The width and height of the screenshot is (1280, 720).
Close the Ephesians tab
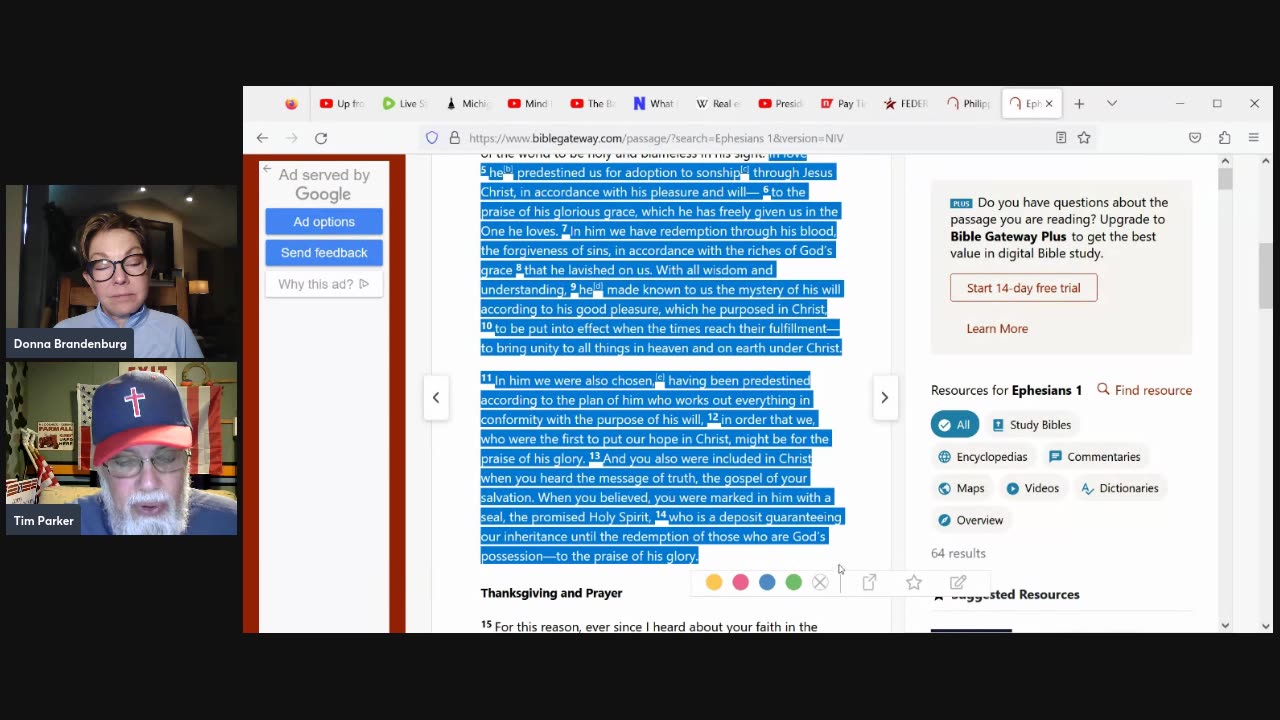pyautogui.click(x=1048, y=103)
